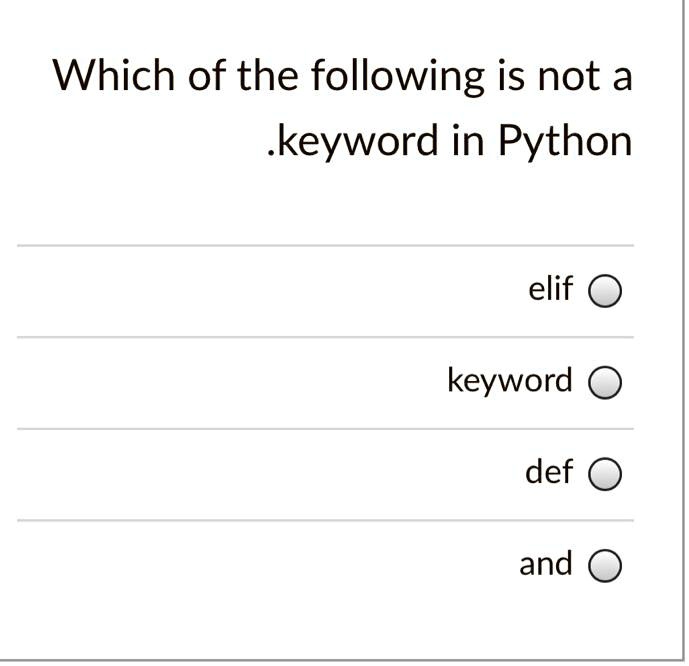
Task: Click the 'keyword' option label text
Action: coord(510,381)
